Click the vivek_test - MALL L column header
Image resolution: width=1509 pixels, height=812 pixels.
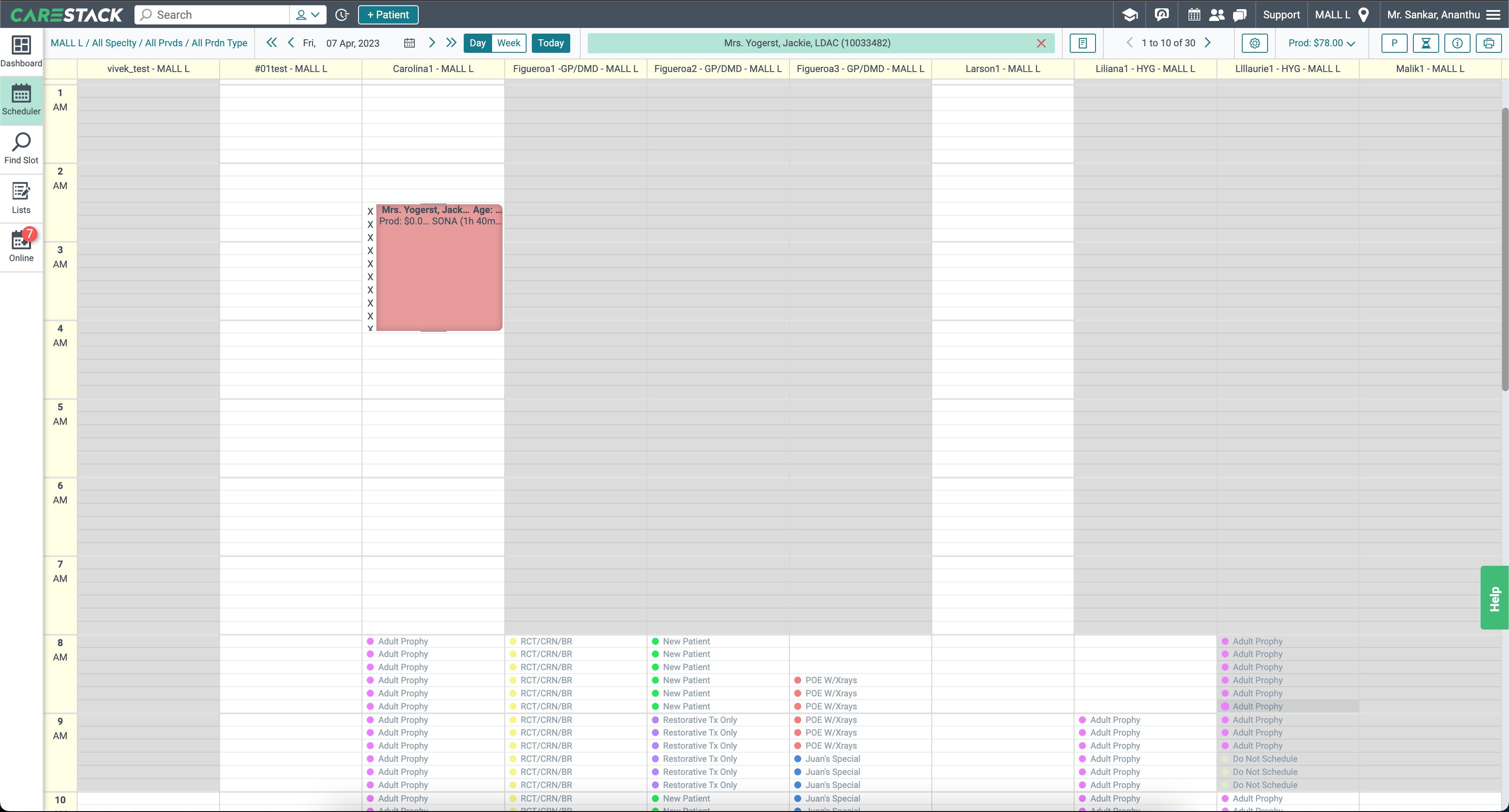click(x=148, y=69)
